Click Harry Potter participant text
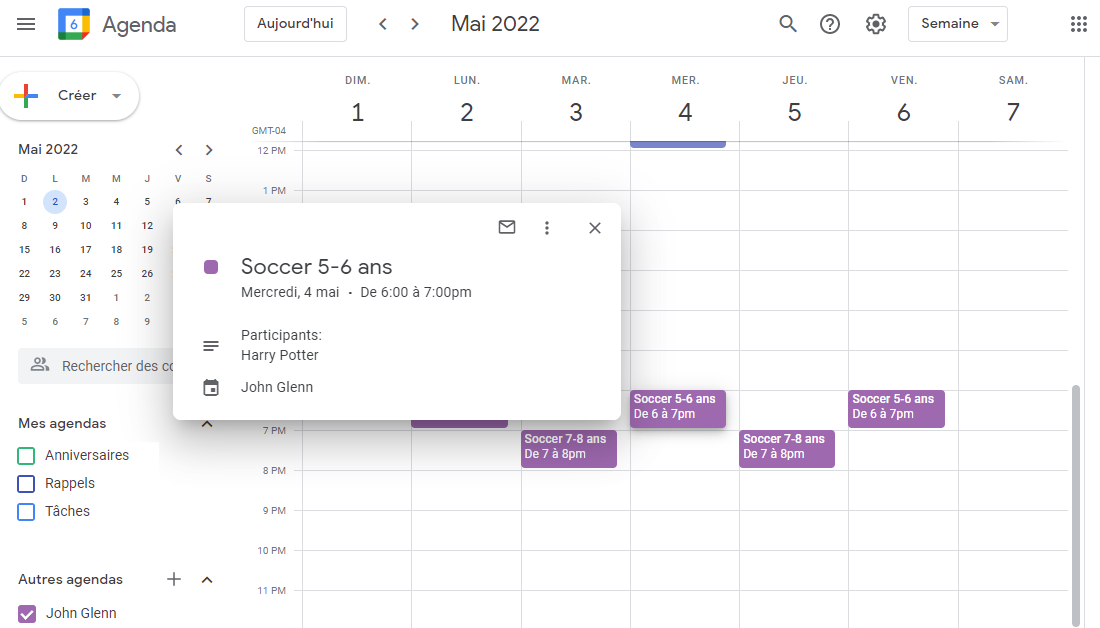Viewport: 1100px width, 628px height. (280, 355)
